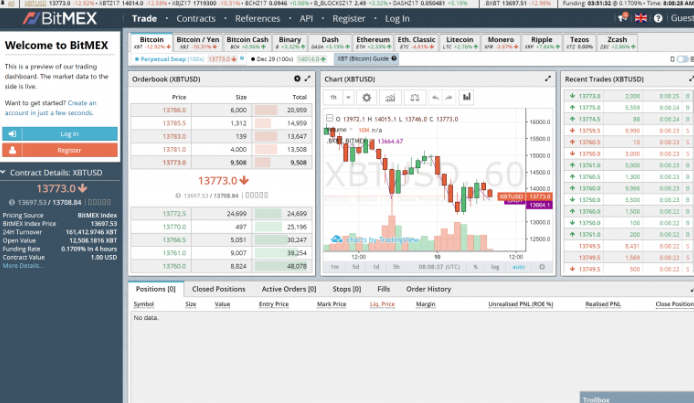The image size is (694, 403).
Task: Sort positions by Liq. Price column
Action: [x=382, y=304]
